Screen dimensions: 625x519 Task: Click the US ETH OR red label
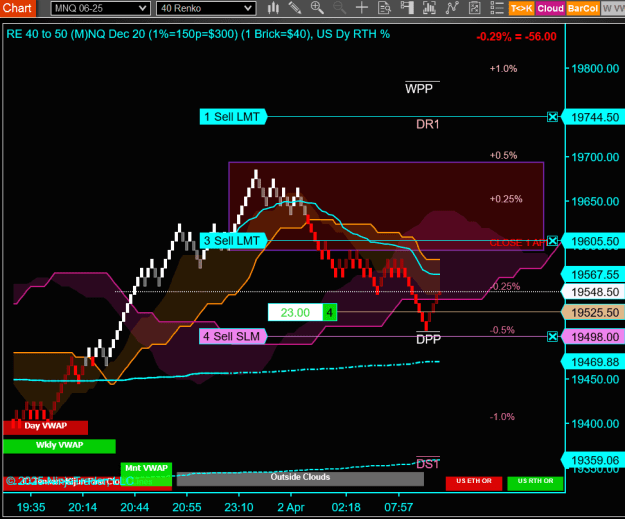[474, 482]
